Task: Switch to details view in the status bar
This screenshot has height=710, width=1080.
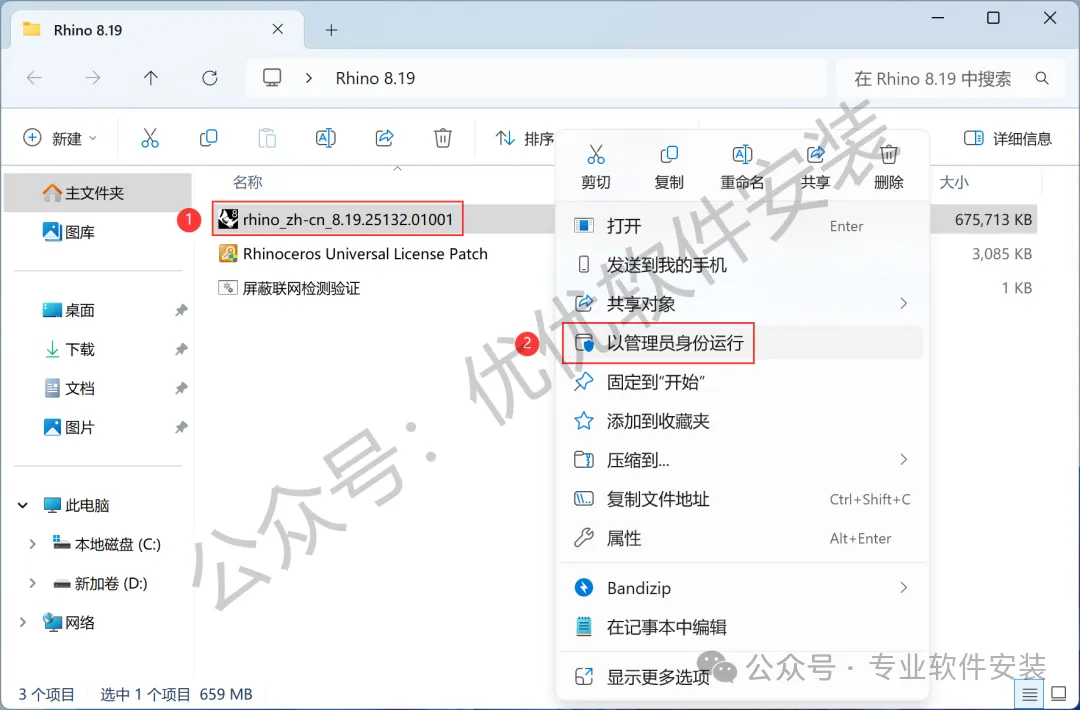Action: (1029, 693)
